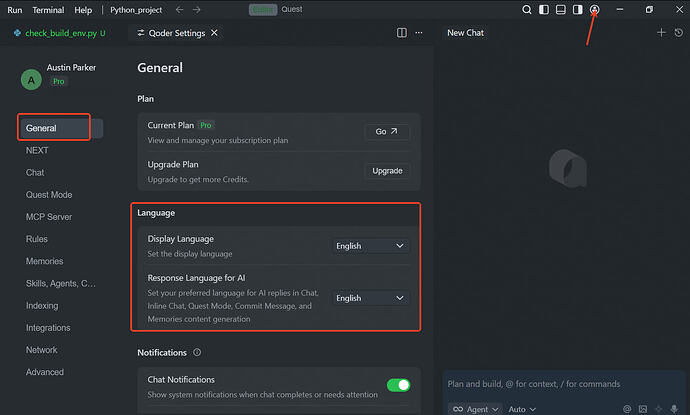This screenshot has width=690, height=415.
Task: Open Quest Mode settings section
Action: pos(49,195)
